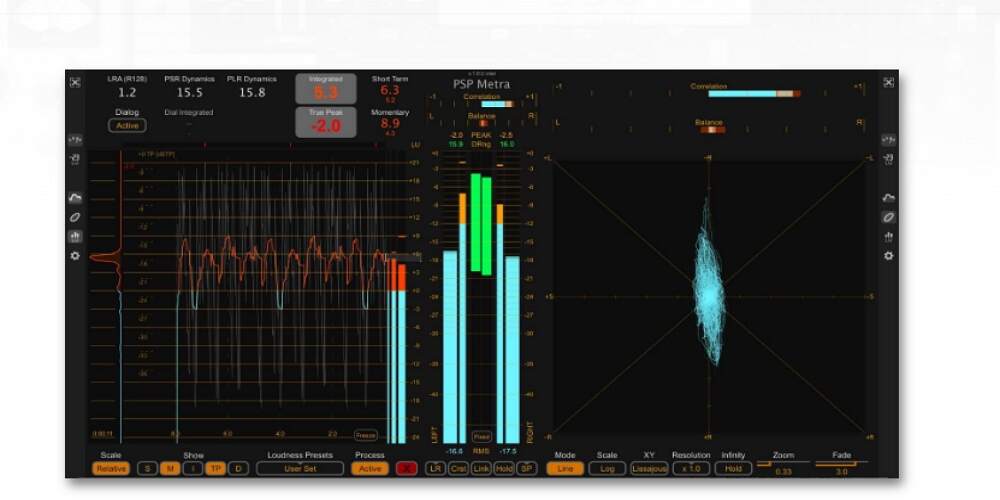This screenshot has height=500, width=1000.
Task: Toggle the Link meter button
Action: tap(481, 469)
